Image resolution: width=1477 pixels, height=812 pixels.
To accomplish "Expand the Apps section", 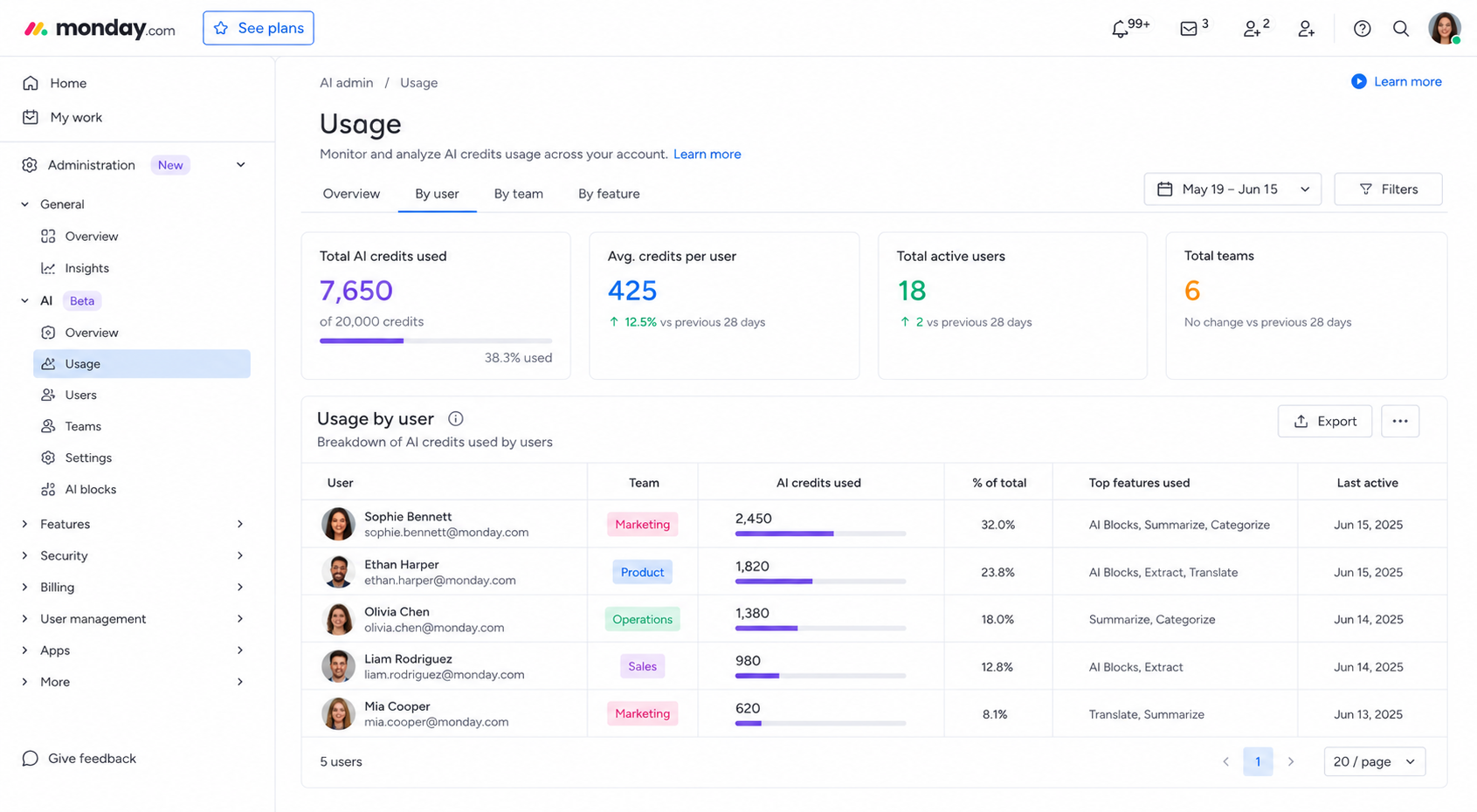I will point(133,650).
